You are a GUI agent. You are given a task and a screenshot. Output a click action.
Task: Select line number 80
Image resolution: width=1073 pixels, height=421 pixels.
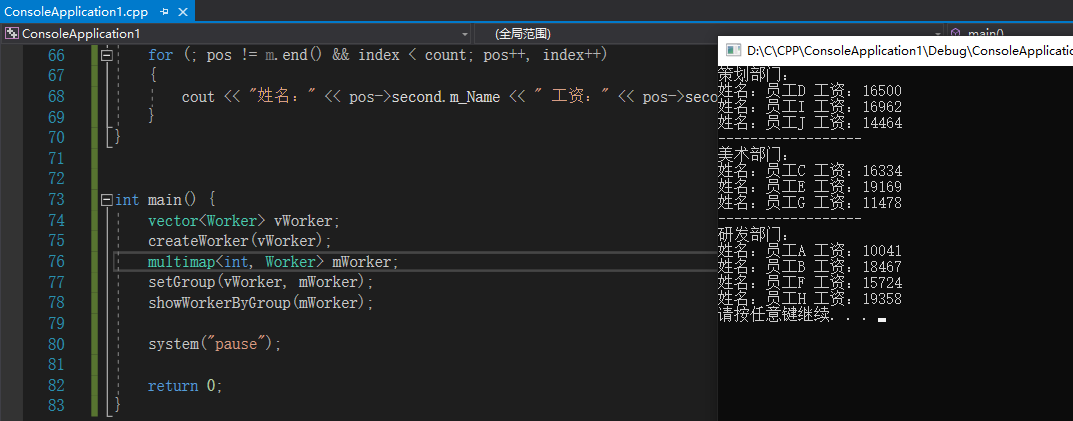coord(55,344)
